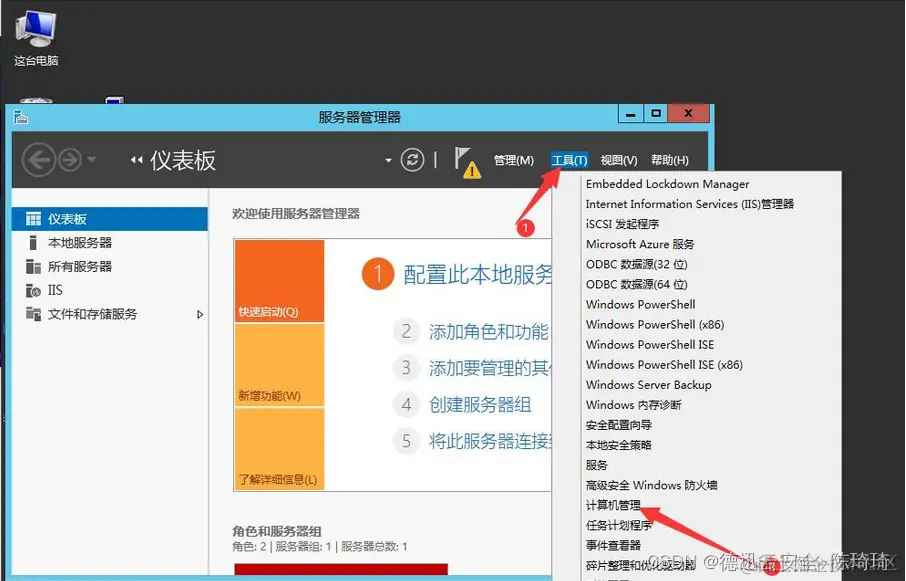
Task: Open 安全配置向导 menu entry
Action: [619, 425]
